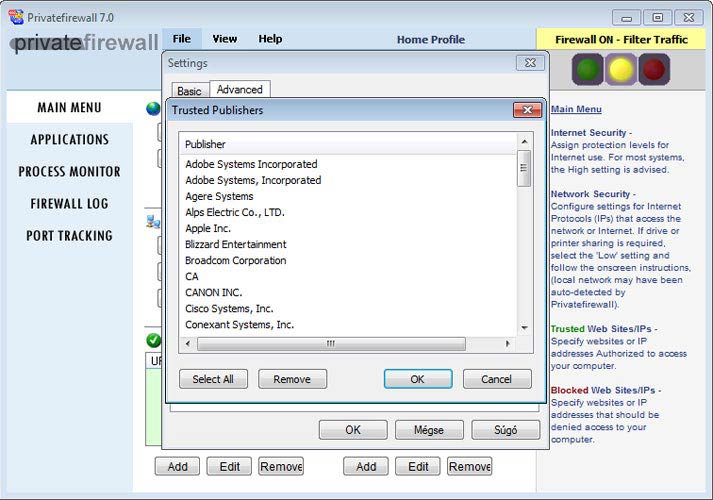Image resolution: width=713 pixels, height=500 pixels.
Task: Click Firewall ON - Filter Traffic status
Action: [x=621, y=40]
